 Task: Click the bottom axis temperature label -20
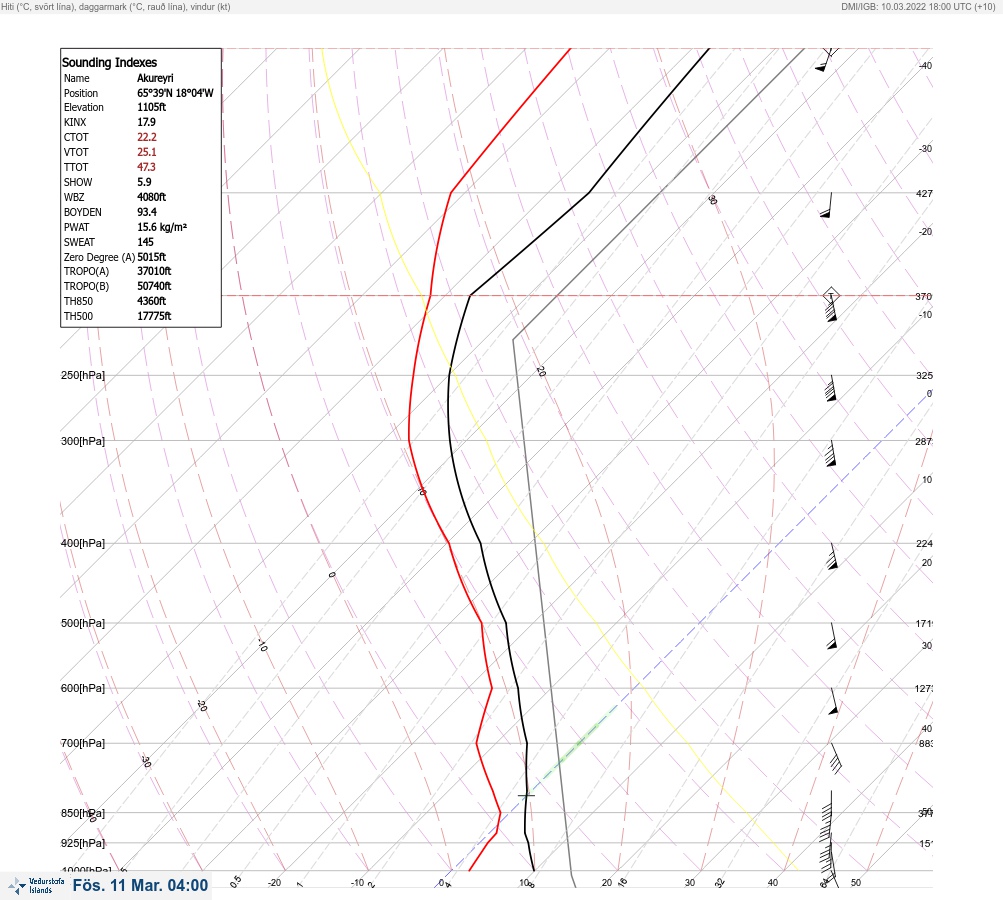tap(274, 883)
